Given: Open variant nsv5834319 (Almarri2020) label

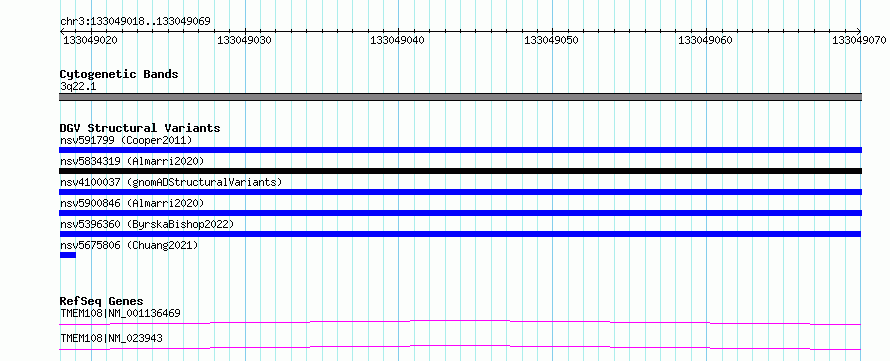Looking at the screenshot, I should pyautogui.click(x=132, y=161).
